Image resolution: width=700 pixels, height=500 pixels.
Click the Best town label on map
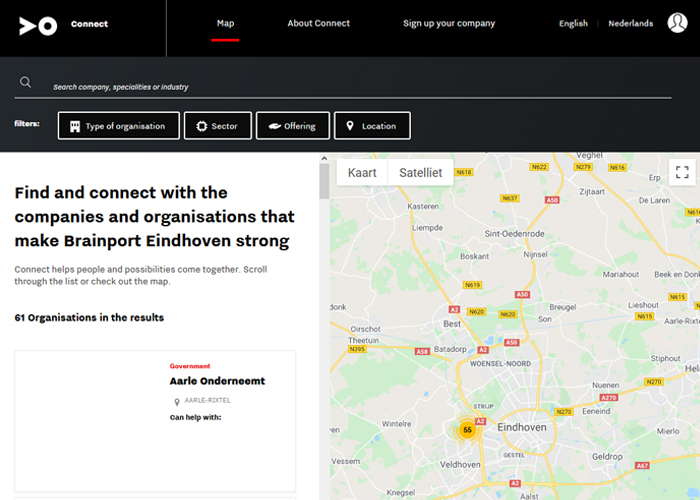pos(452,324)
